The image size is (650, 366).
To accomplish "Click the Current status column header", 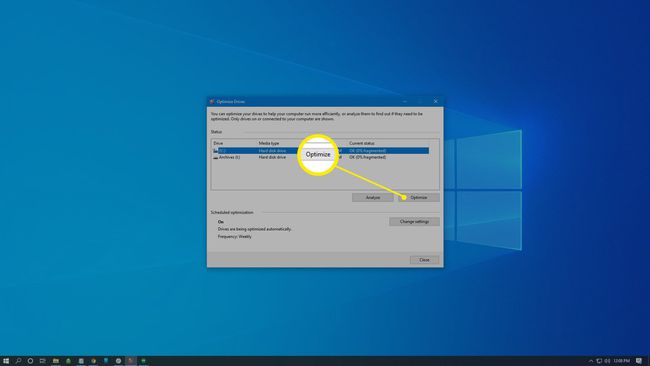I will pyautogui.click(x=361, y=143).
